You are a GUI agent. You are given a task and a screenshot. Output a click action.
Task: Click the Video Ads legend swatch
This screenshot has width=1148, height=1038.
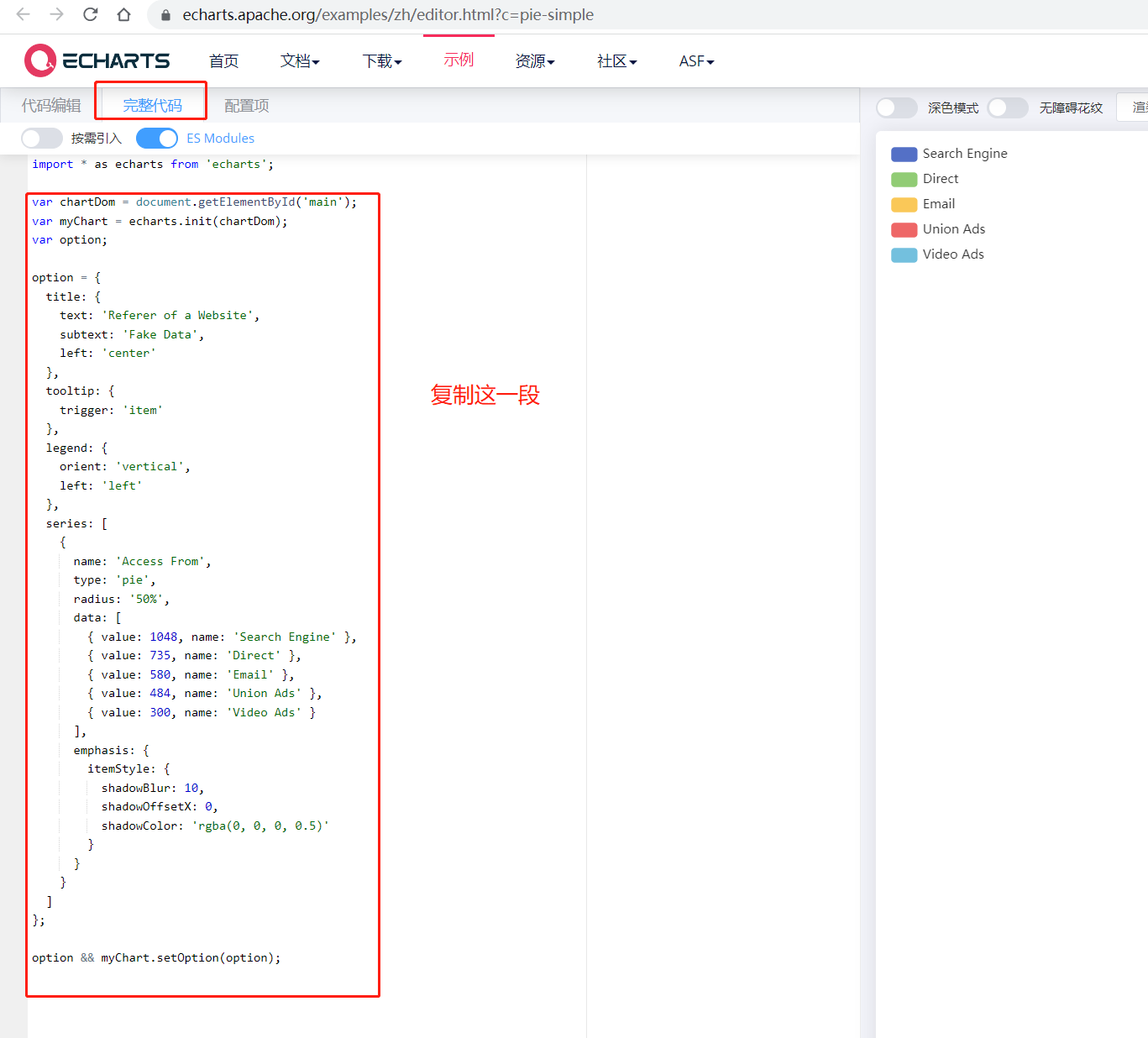coord(904,254)
